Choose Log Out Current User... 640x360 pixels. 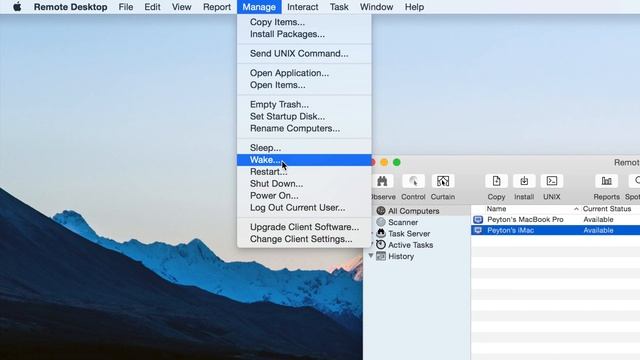[304, 207]
